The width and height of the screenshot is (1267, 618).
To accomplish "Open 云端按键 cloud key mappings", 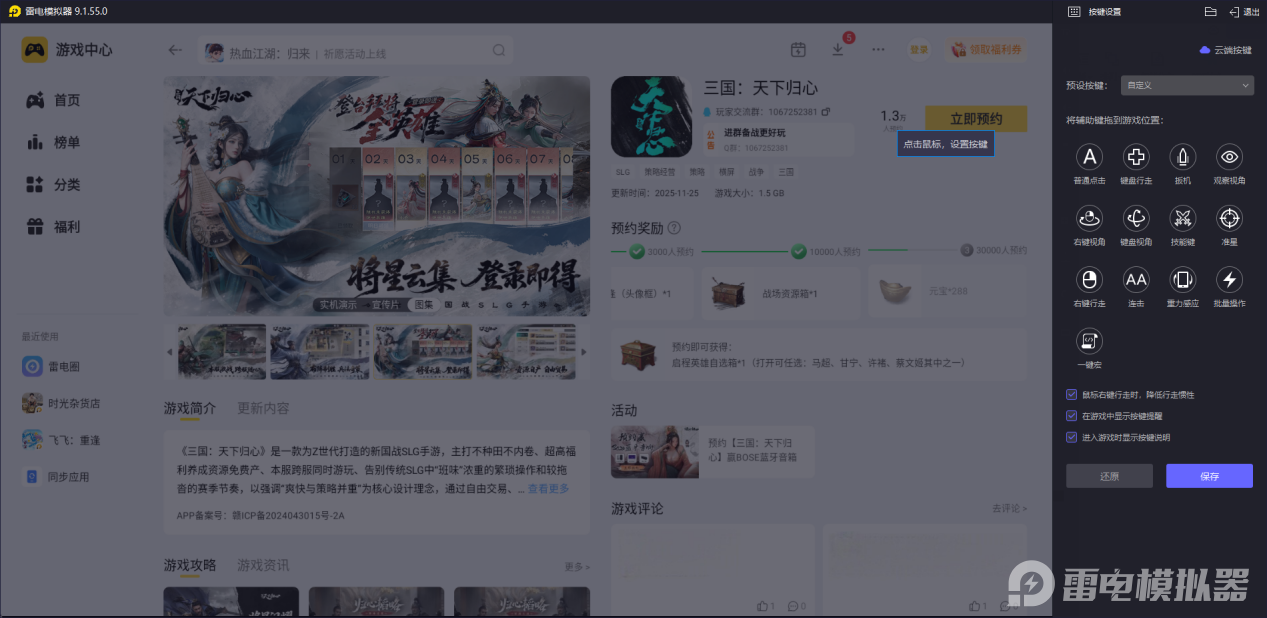I will [1225, 50].
